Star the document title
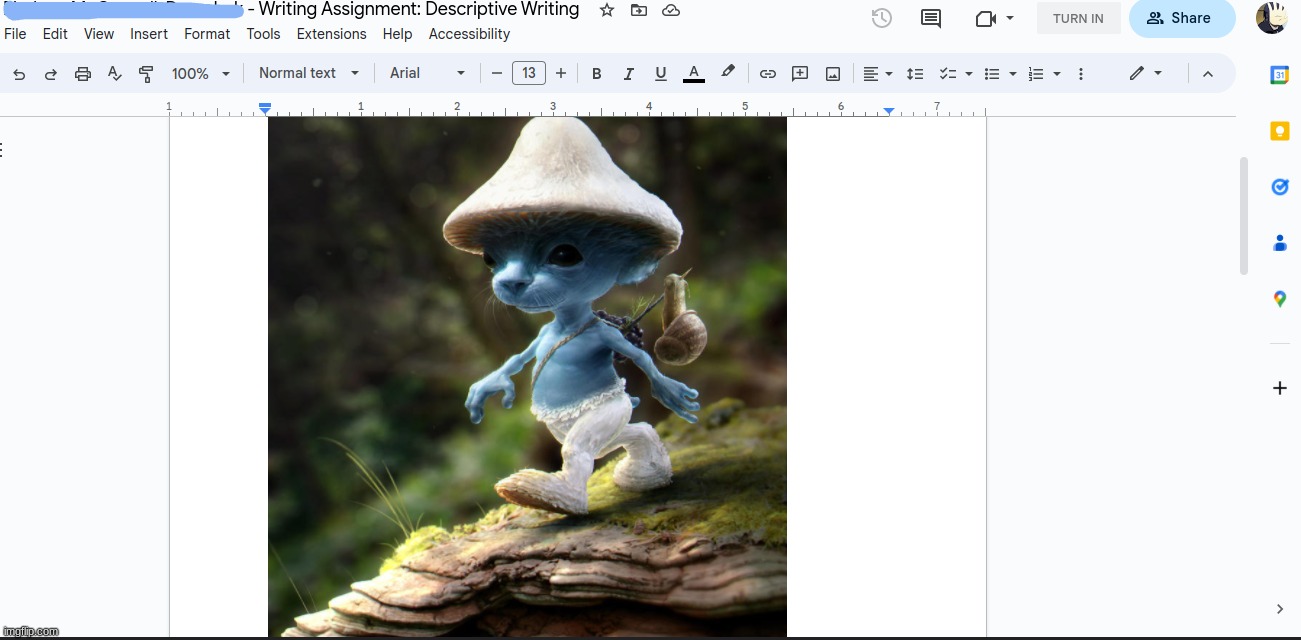The width and height of the screenshot is (1301, 640). coord(607,10)
